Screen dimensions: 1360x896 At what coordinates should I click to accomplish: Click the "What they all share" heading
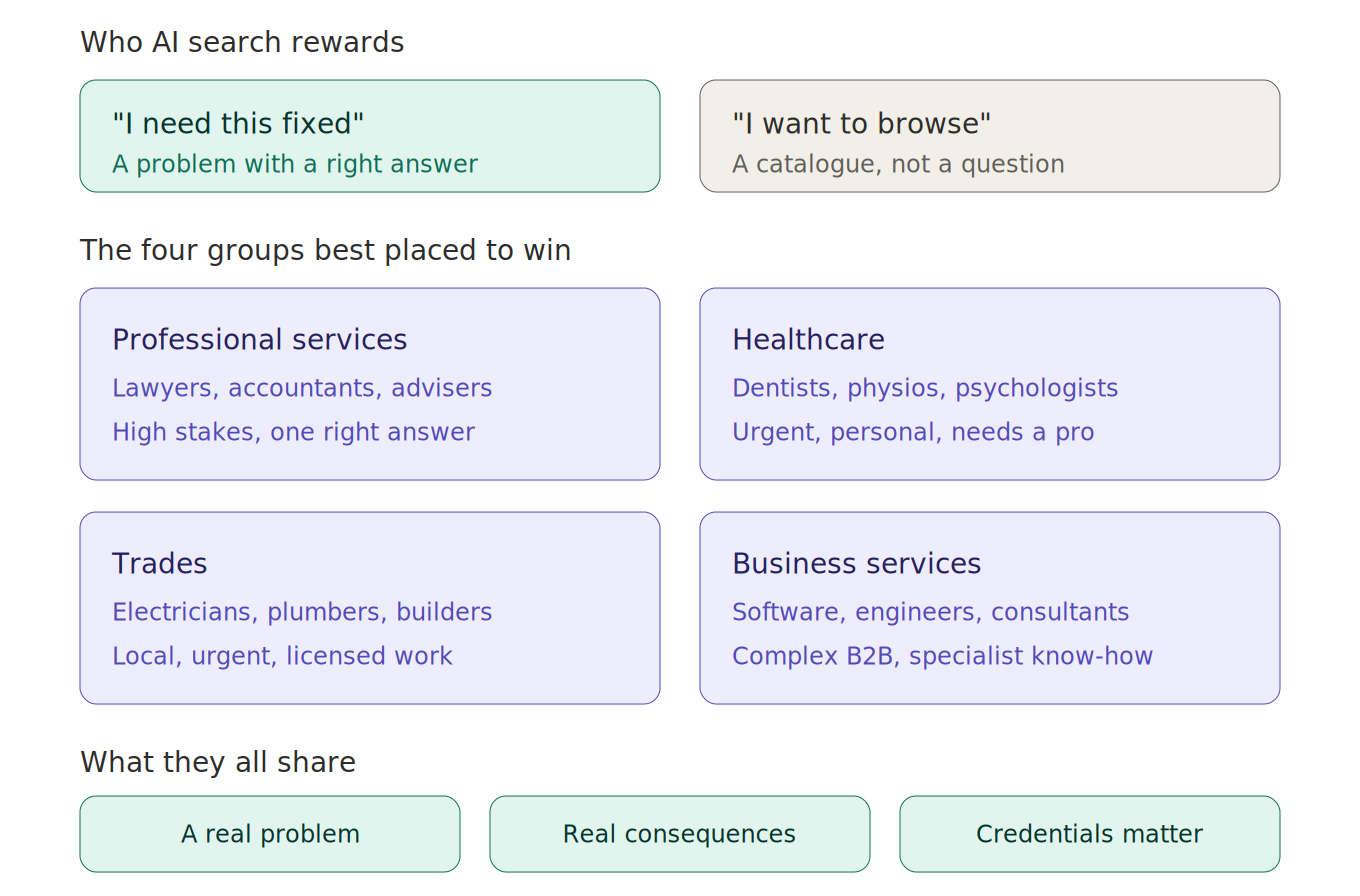click(x=218, y=762)
